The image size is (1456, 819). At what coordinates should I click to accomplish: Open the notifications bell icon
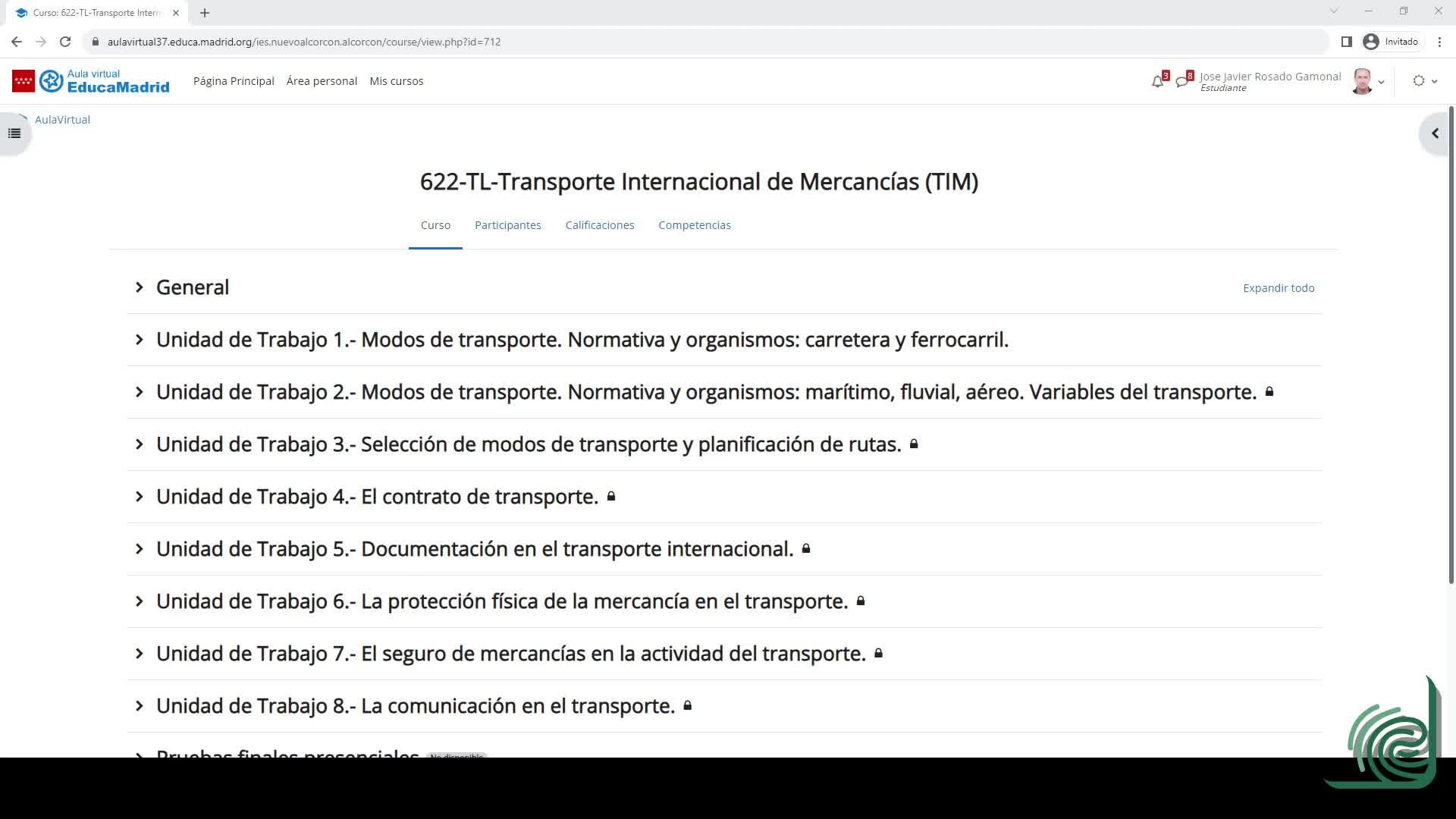[x=1157, y=82]
